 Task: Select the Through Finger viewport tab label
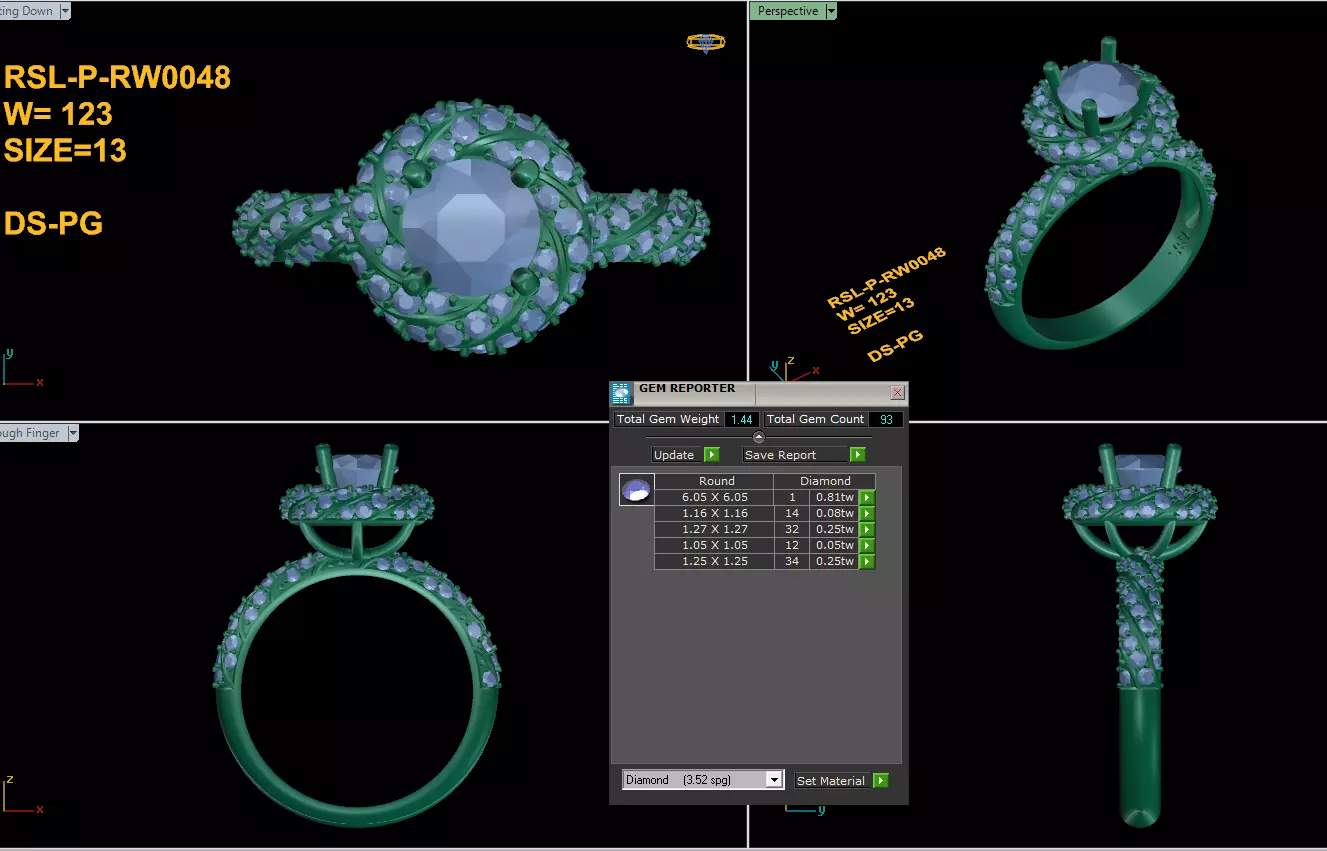[32, 433]
